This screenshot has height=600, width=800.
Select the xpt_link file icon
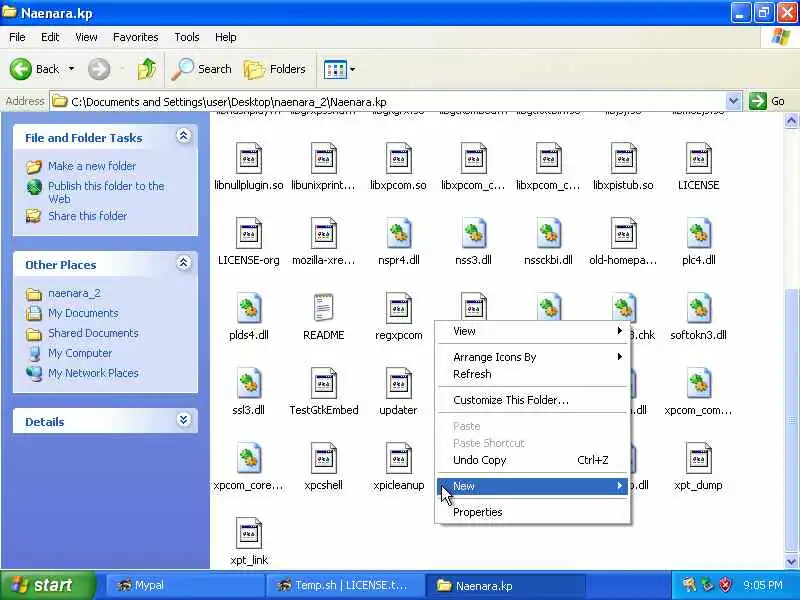coord(248,534)
